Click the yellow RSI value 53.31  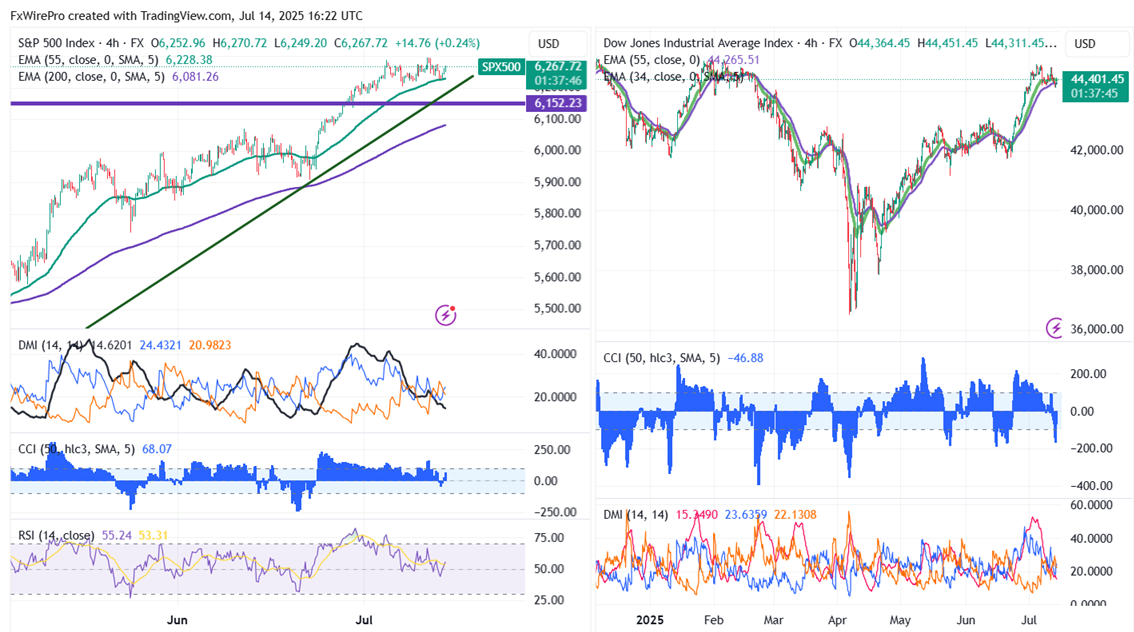[x=153, y=536]
